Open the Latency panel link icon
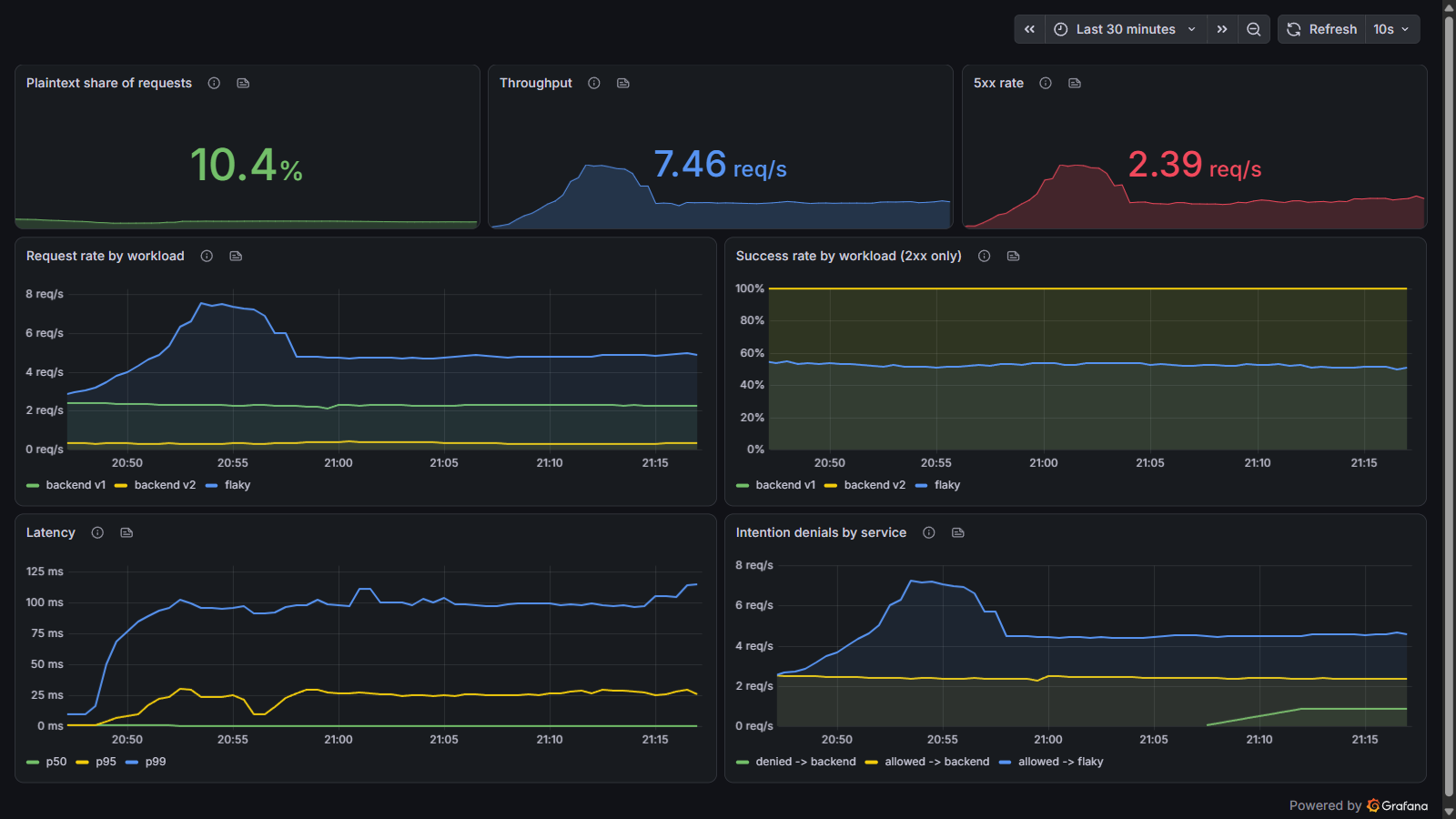1456x819 pixels. click(126, 532)
